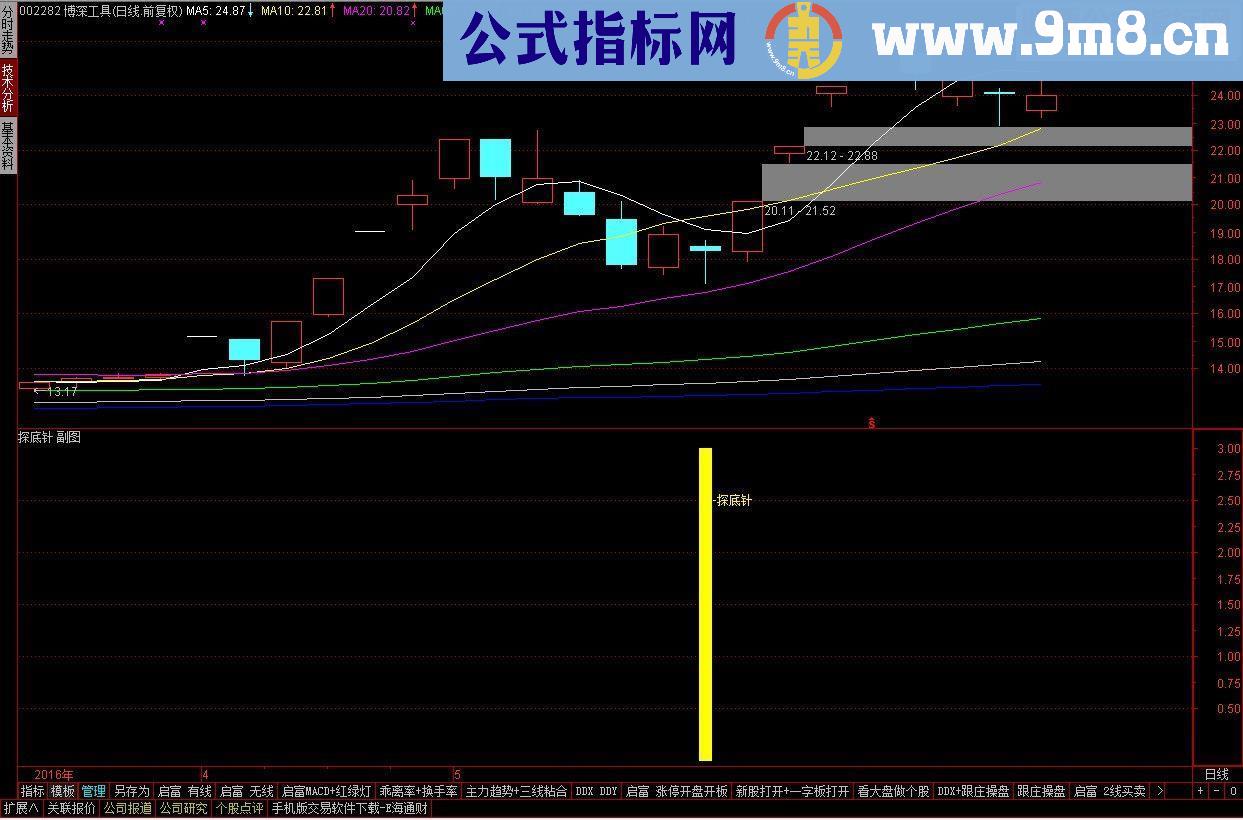This screenshot has width=1243, height=820.
Task: Select the 另存为 (save as) toolbar icon
Action: coord(131,790)
